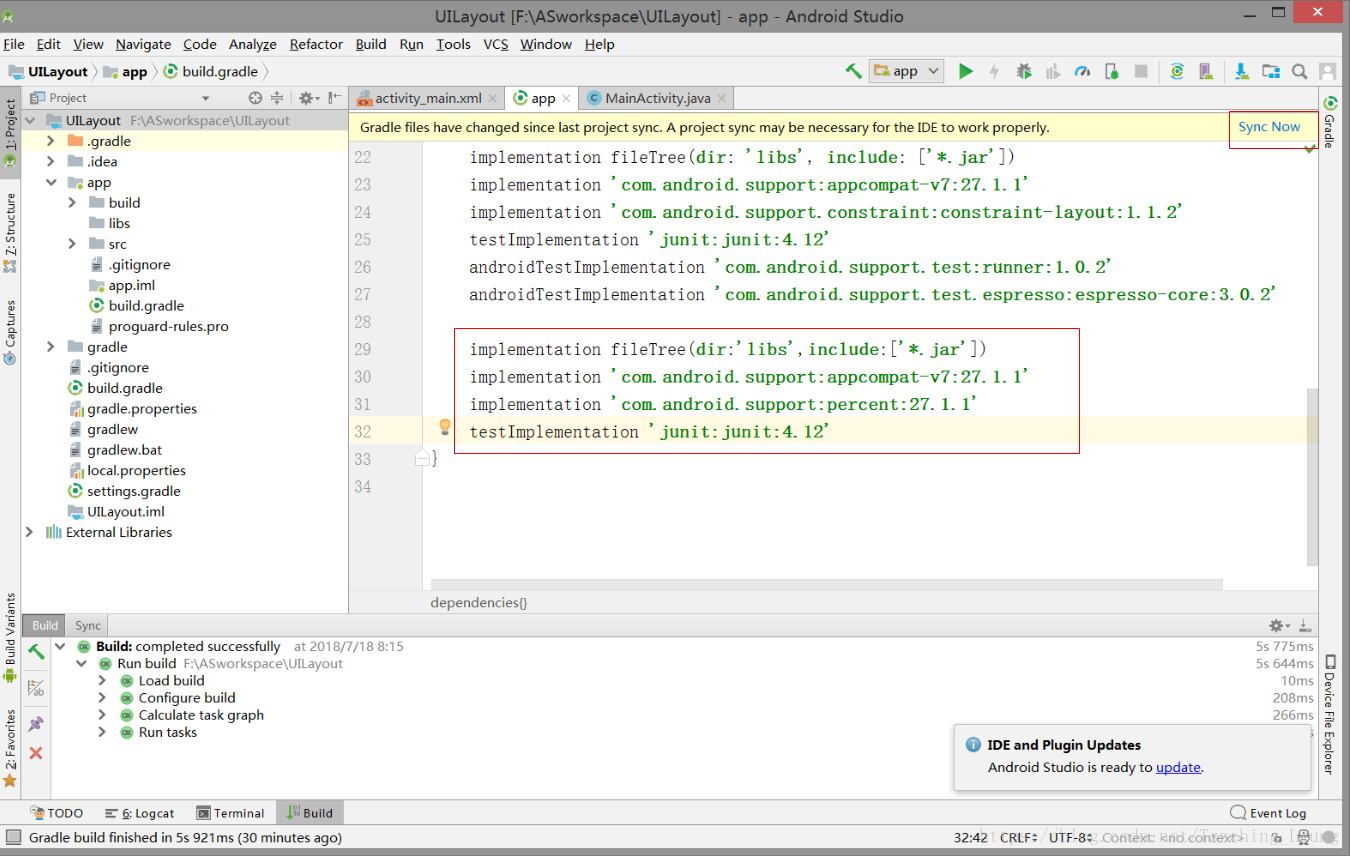This screenshot has width=1350, height=856.
Task: Open Project panel gear settings
Action: coord(307,98)
